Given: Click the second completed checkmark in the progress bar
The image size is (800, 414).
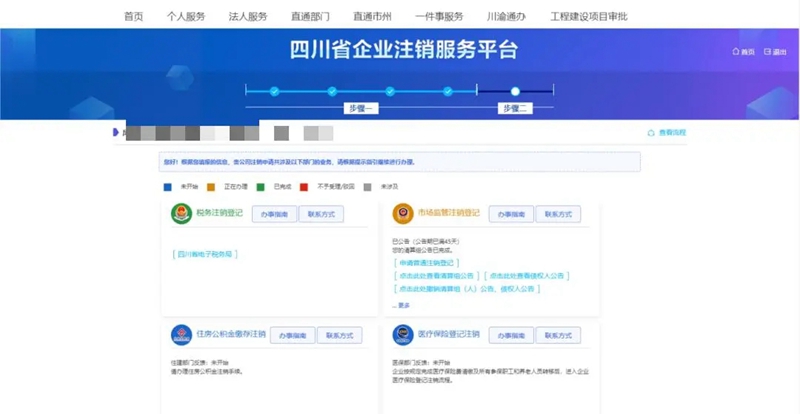Looking at the screenshot, I should click(x=332, y=91).
